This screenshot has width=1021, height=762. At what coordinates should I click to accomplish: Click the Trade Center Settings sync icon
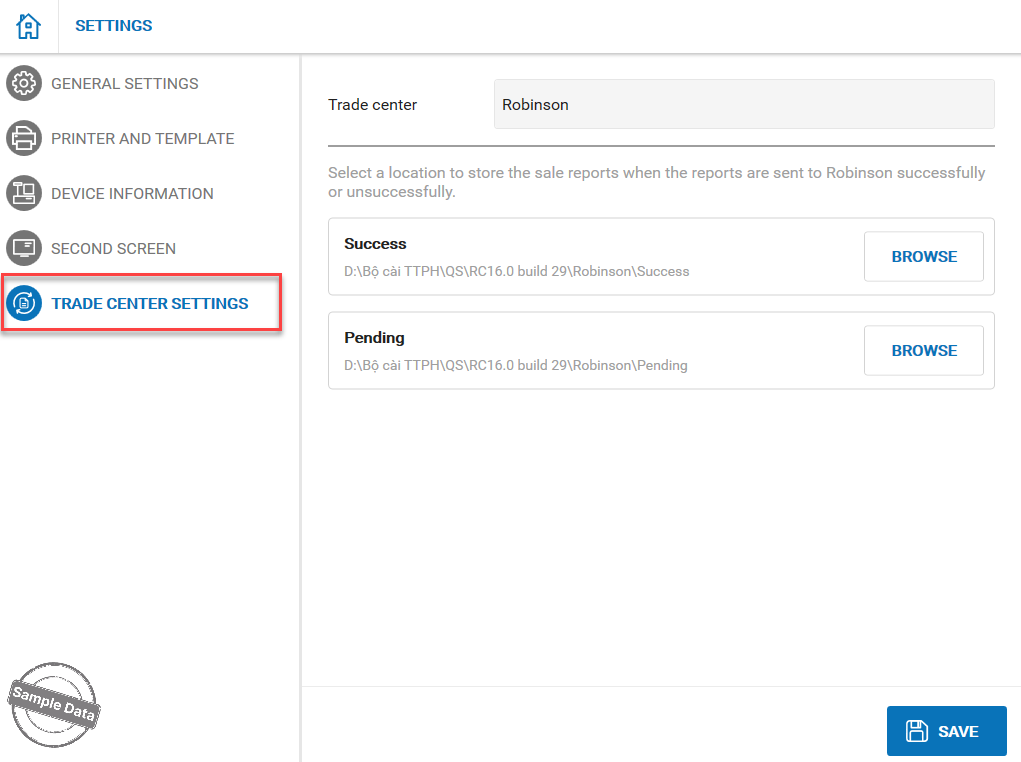pos(24,303)
